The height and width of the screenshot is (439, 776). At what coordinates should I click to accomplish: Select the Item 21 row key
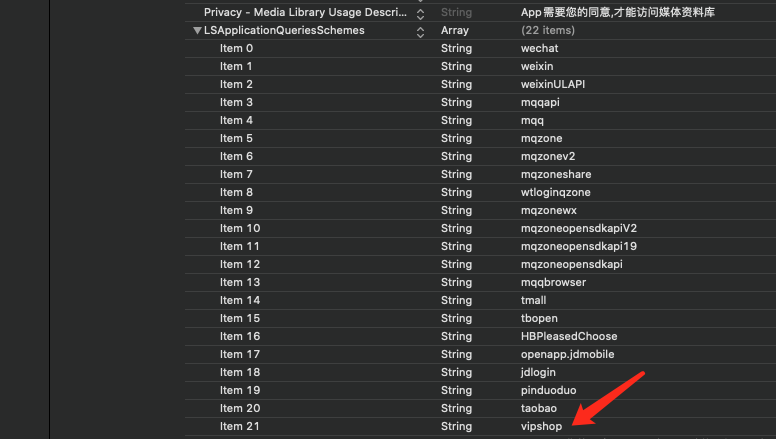pyautogui.click(x=240, y=426)
